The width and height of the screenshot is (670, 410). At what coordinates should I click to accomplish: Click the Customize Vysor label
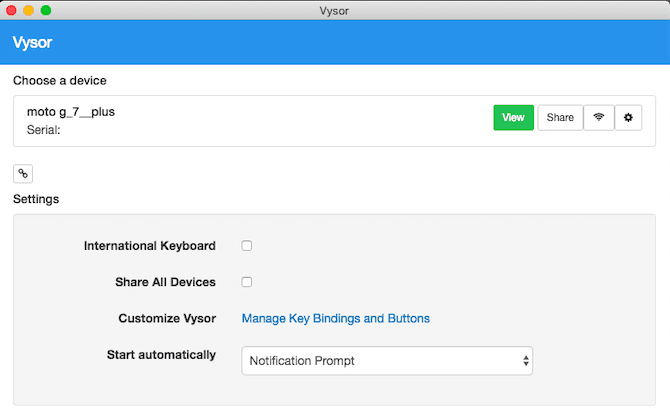click(167, 319)
